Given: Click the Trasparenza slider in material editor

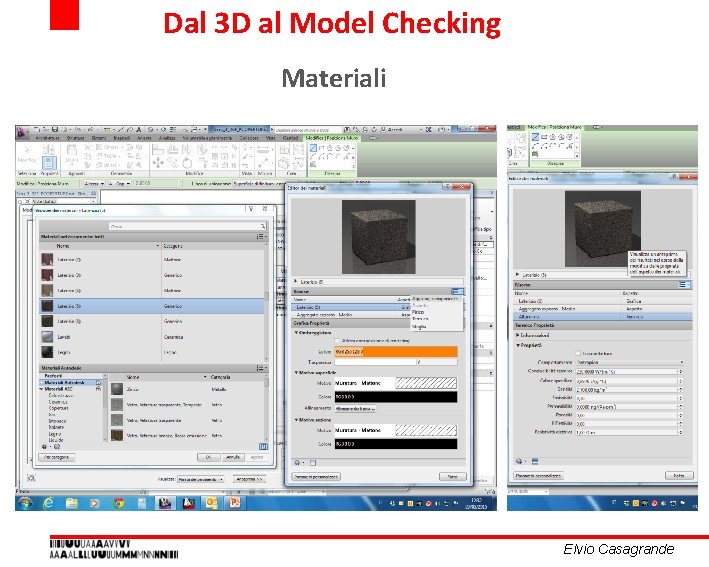Looking at the screenshot, I should point(374,362).
